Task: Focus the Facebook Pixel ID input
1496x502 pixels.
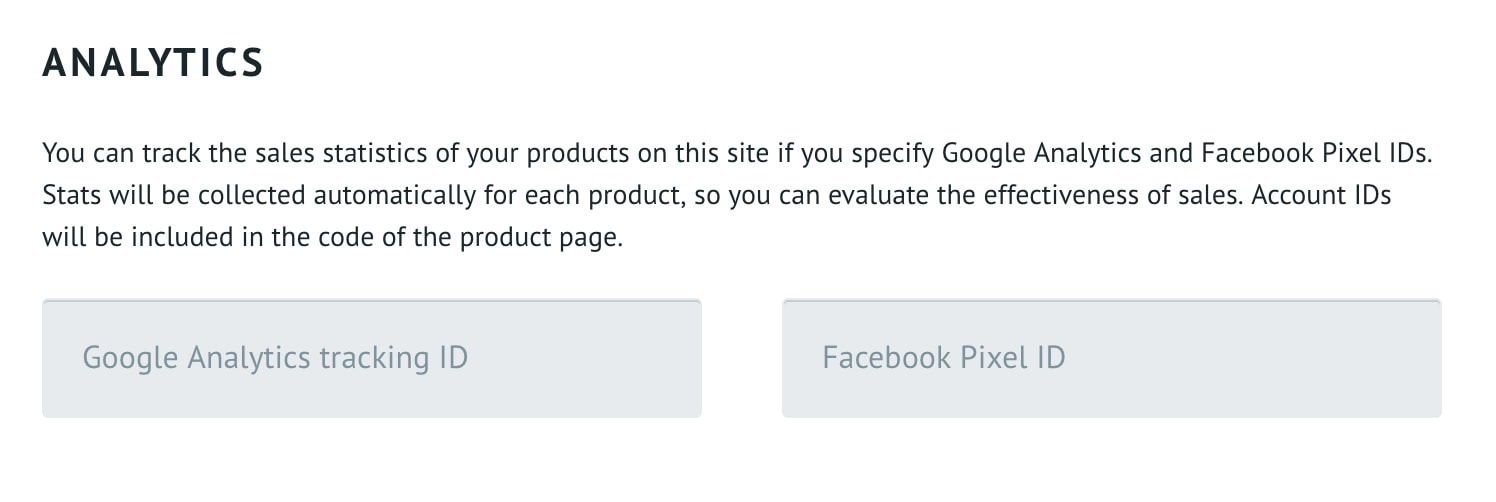Action: pos(1111,358)
